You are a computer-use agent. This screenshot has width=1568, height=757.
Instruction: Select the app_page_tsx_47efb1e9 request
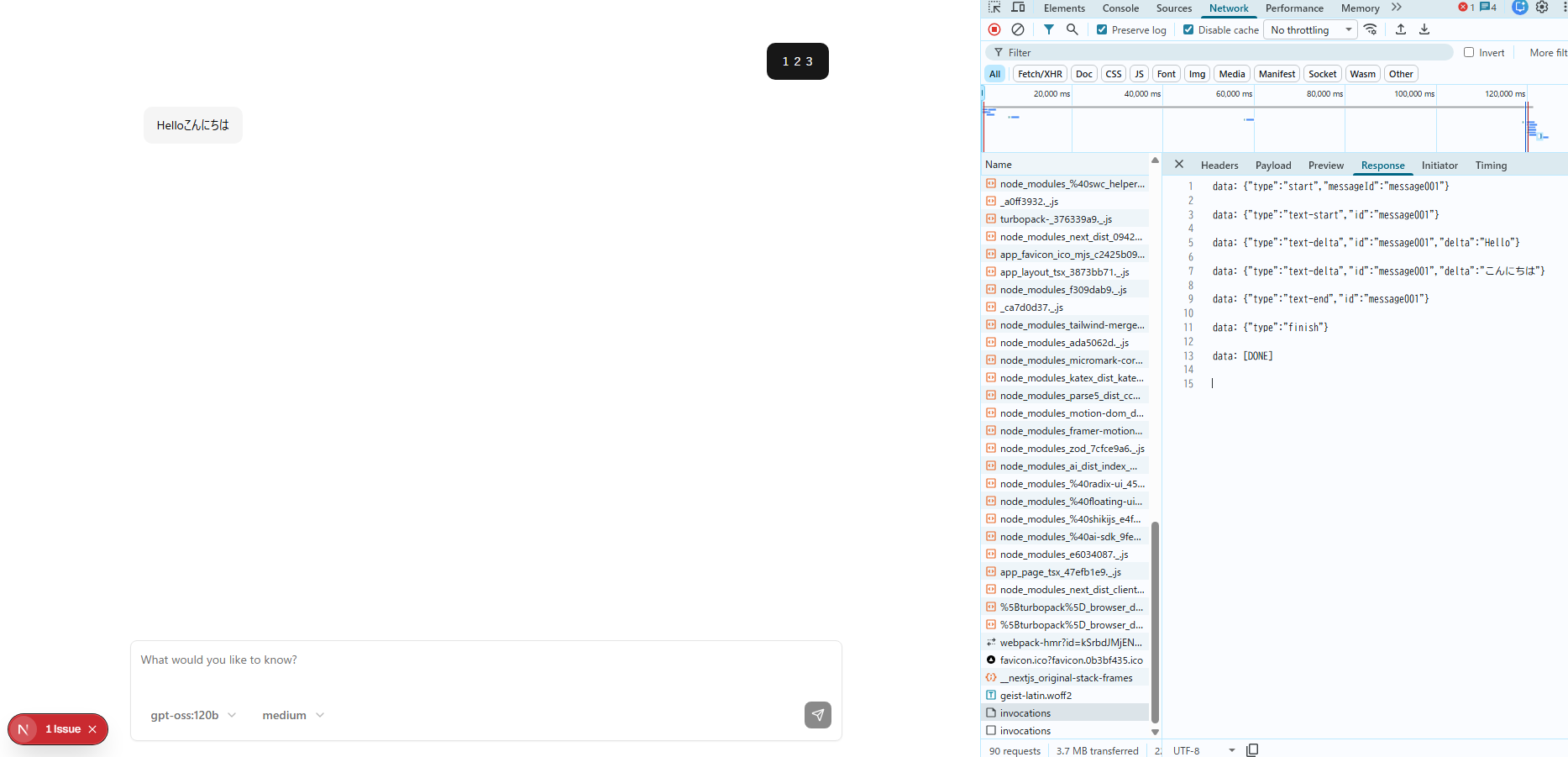pyautogui.click(x=1065, y=572)
